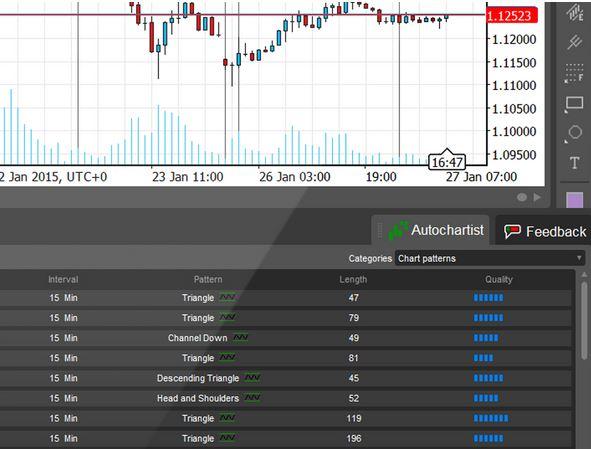Sort by the Interval column header
Viewport: 591px width, 449px height.
pyautogui.click(x=63, y=279)
